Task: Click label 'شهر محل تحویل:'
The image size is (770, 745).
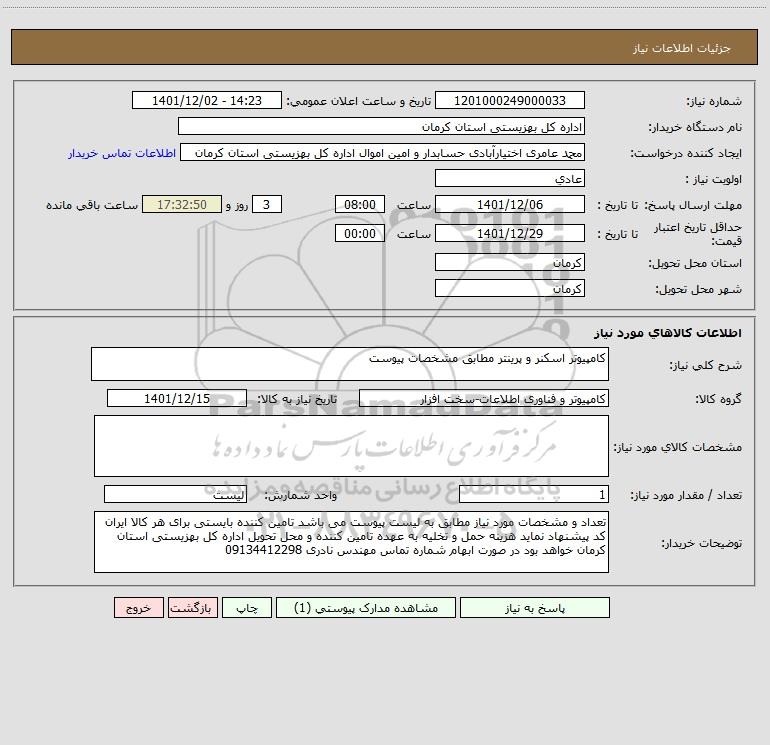Action: coord(699,289)
